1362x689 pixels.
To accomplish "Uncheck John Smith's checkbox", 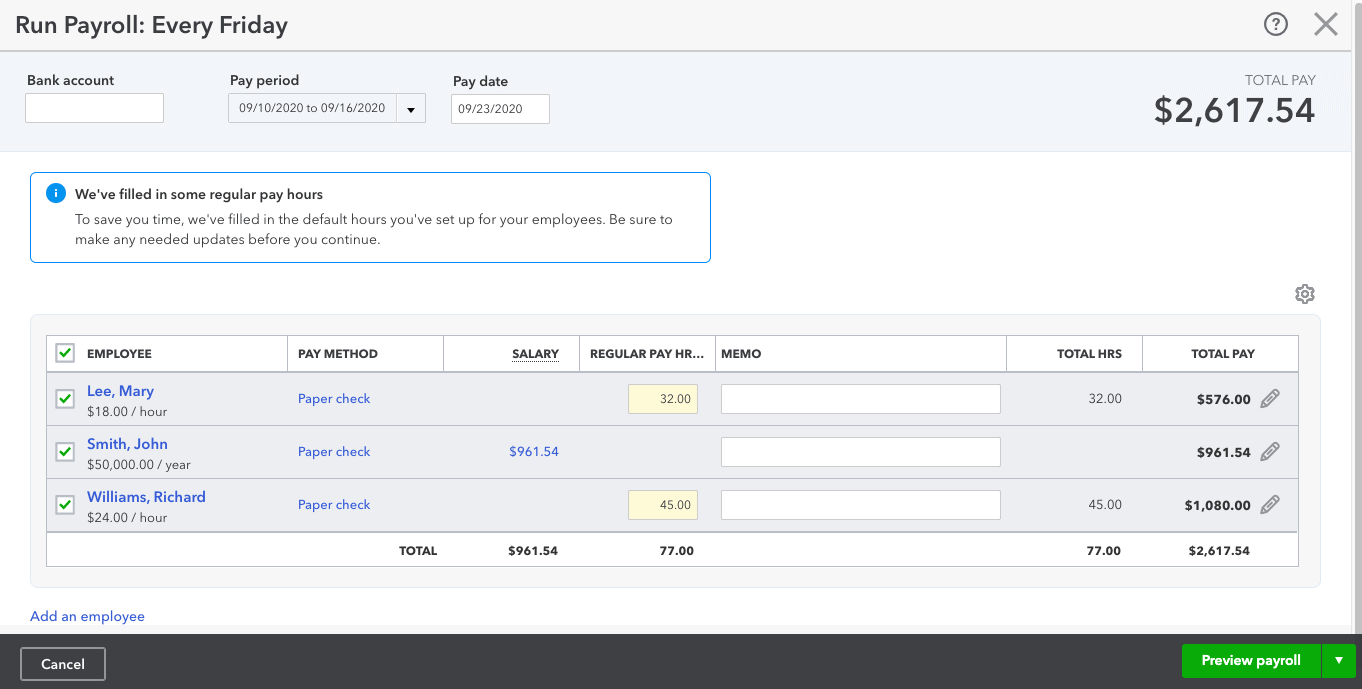I will click(x=65, y=452).
